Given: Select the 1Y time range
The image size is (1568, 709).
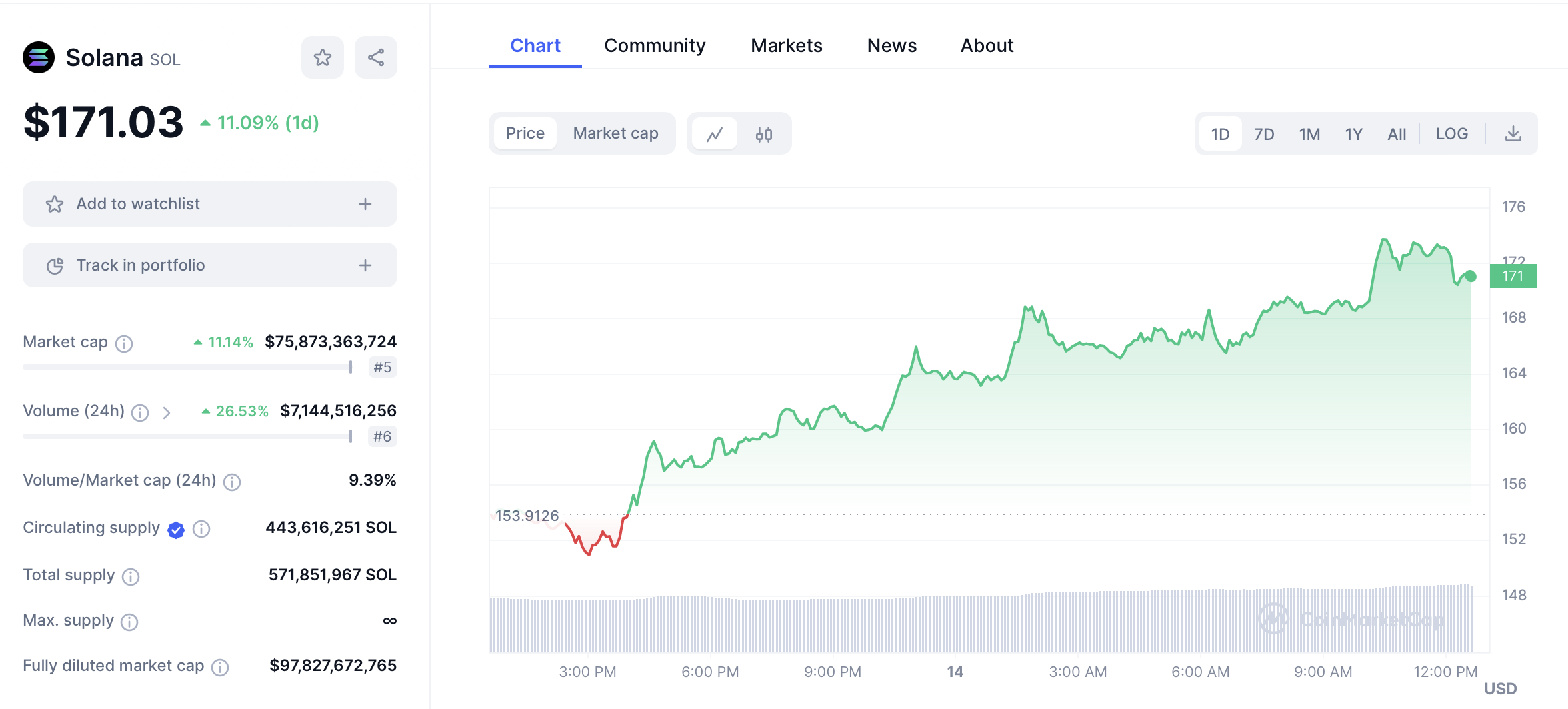Looking at the screenshot, I should pos(1353,134).
